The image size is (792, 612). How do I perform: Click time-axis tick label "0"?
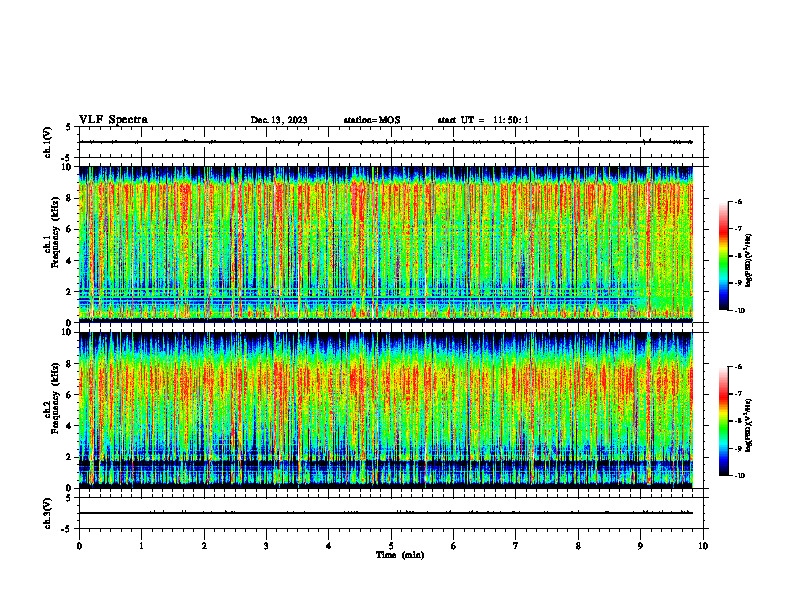pos(79,546)
